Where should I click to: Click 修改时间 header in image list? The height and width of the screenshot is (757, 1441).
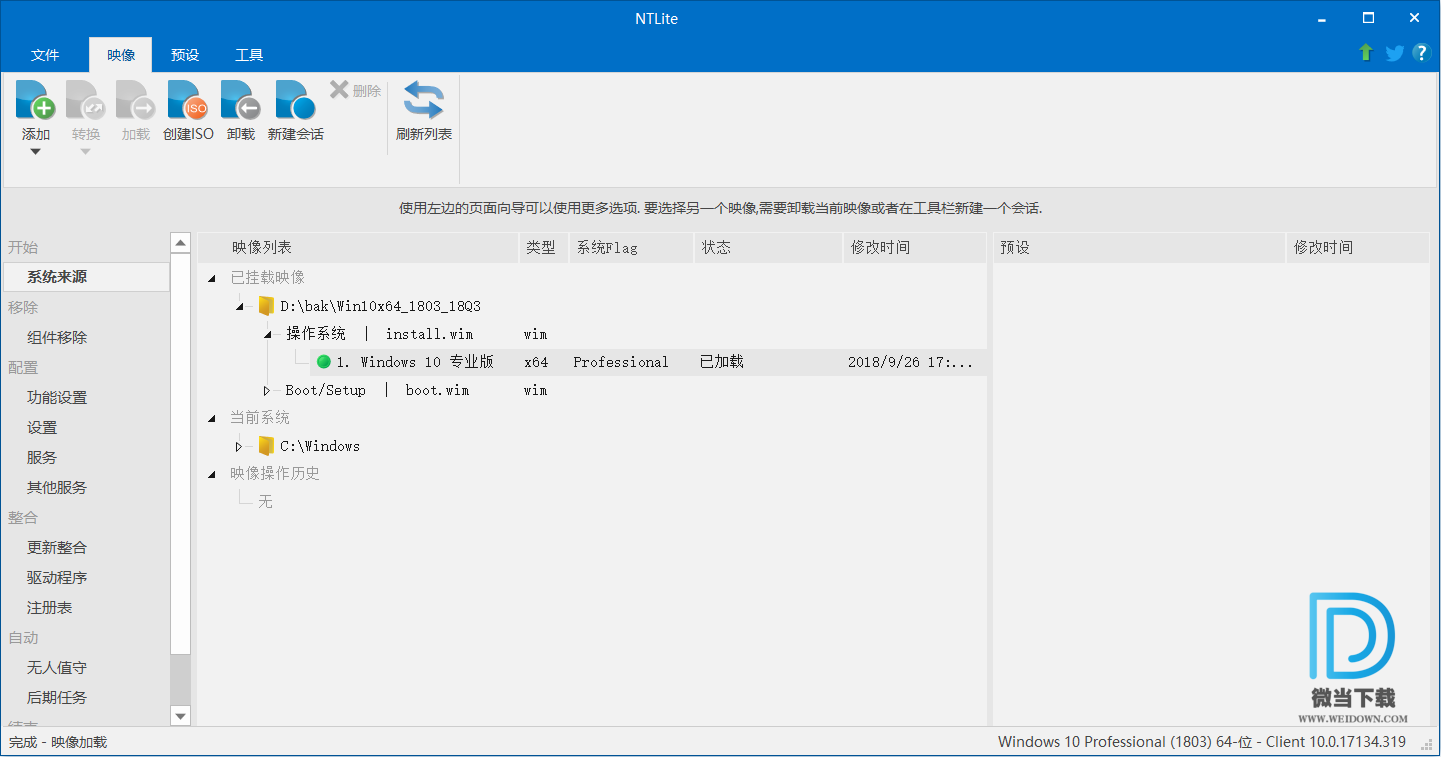click(x=914, y=247)
